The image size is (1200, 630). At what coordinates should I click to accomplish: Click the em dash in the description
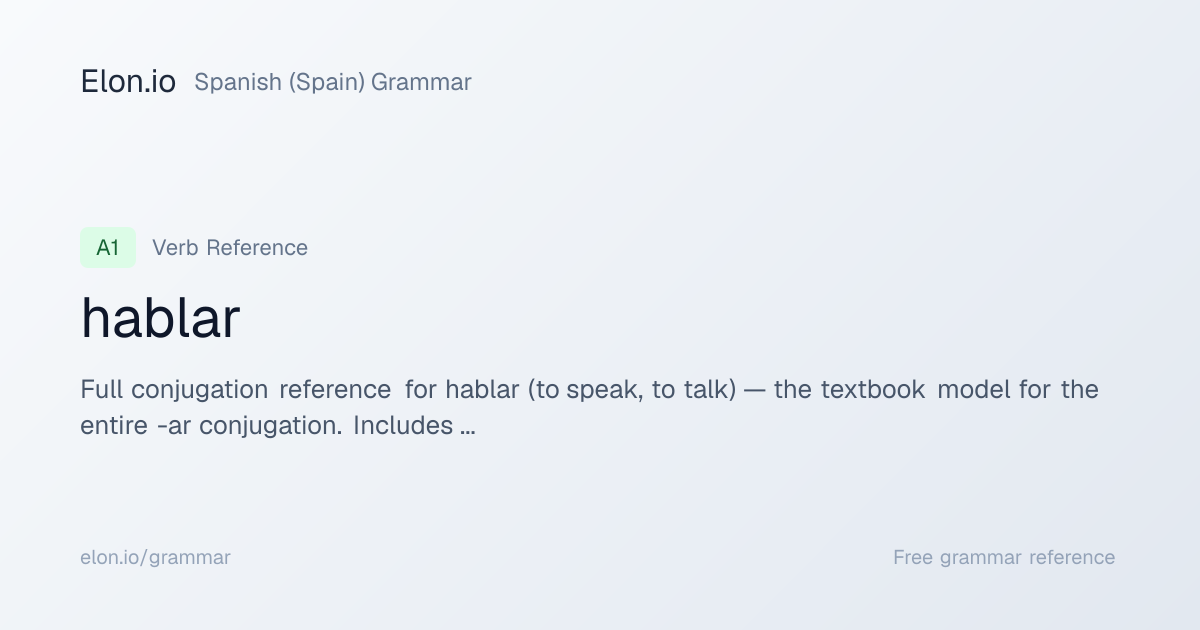(755, 389)
